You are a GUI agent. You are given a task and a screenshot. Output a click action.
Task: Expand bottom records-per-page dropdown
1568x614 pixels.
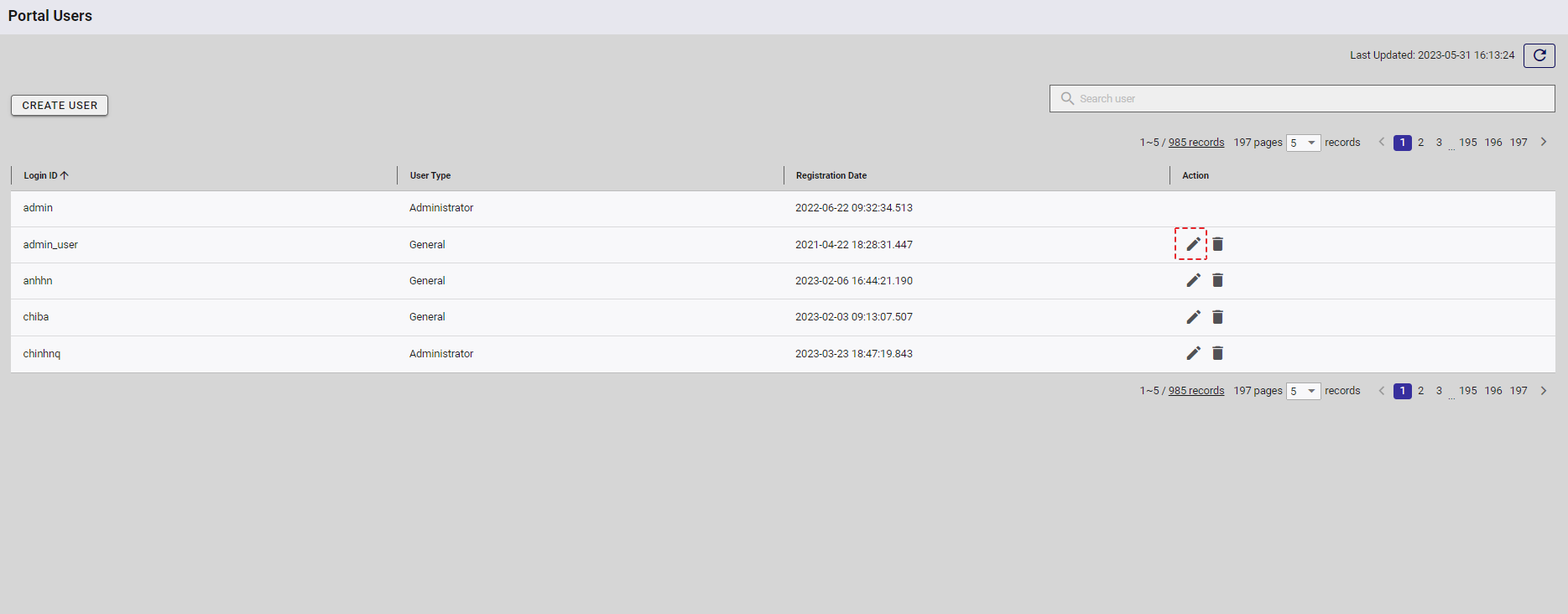click(1303, 391)
